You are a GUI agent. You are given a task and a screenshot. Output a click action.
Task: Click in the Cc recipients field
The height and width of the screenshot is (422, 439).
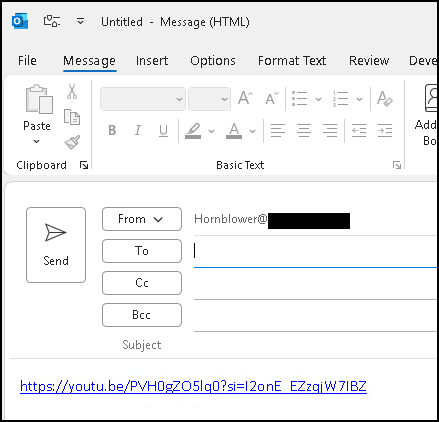click(x=315, y=284)
